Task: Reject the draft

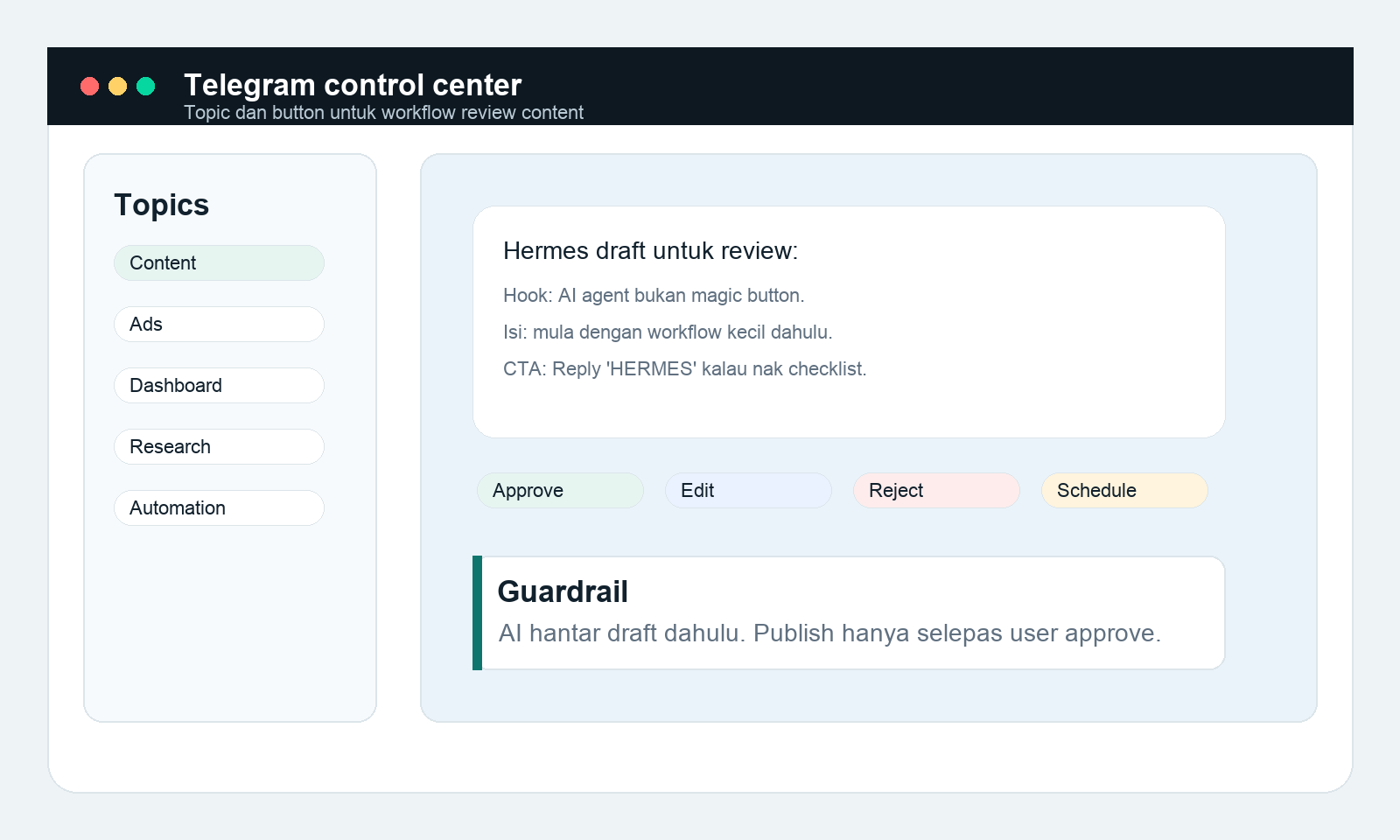Action: pyautogui.click(x=936, y=490)
